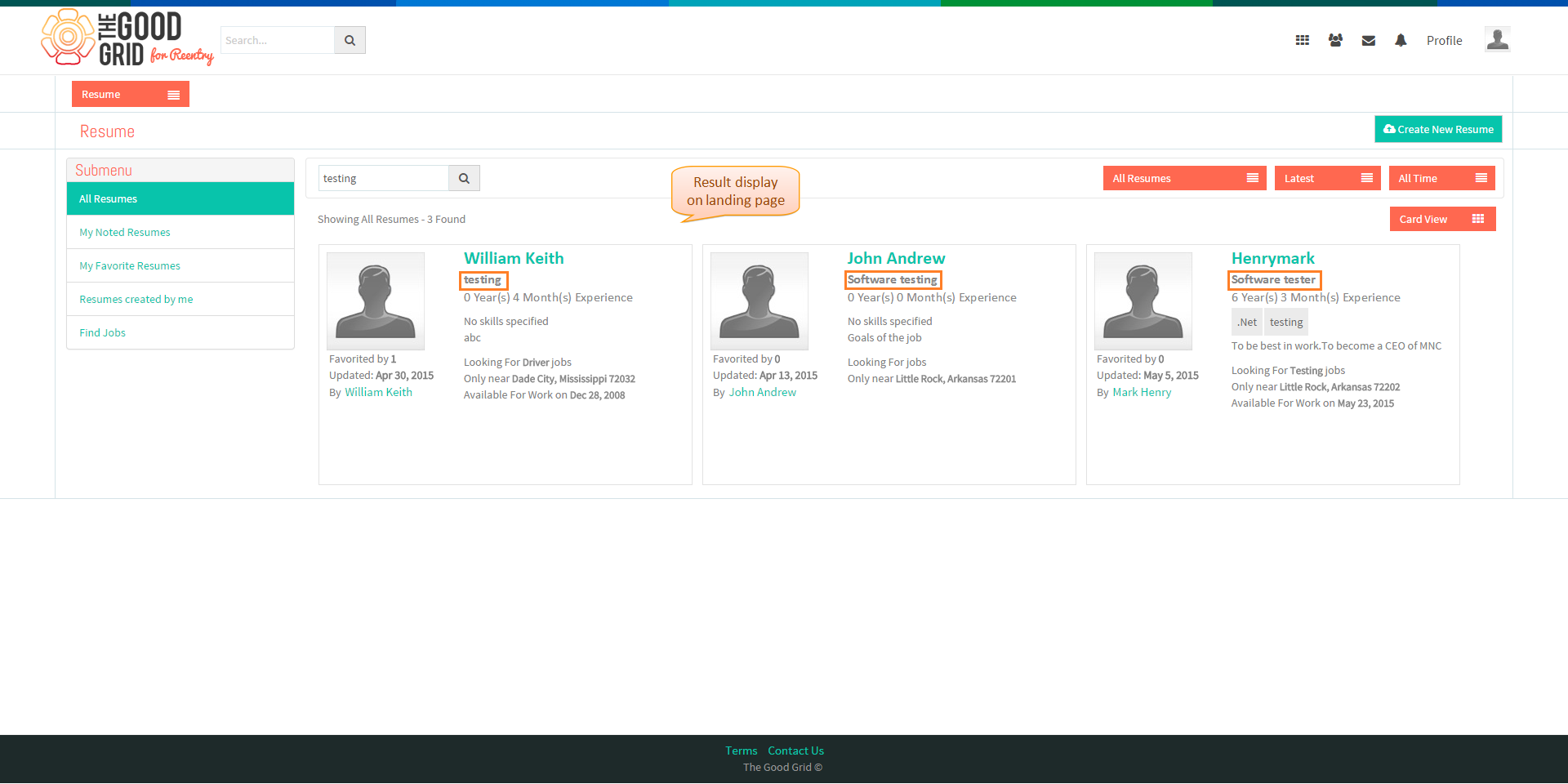Open the messages envelope icon
This screenshot has width=1568, height=784.
(x=1369, y=41)
